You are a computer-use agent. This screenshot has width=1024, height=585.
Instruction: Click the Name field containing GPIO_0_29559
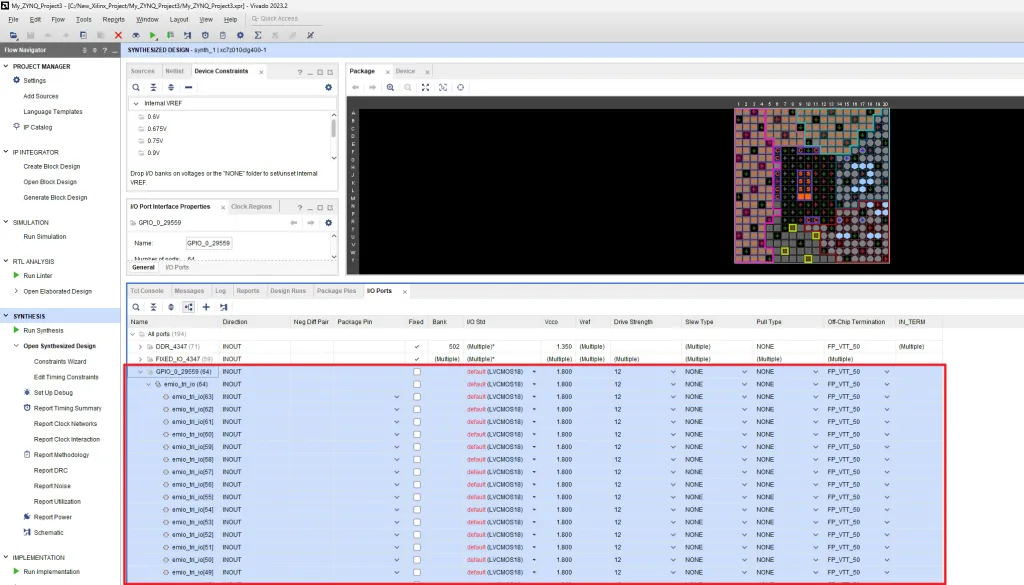(208, 243)
